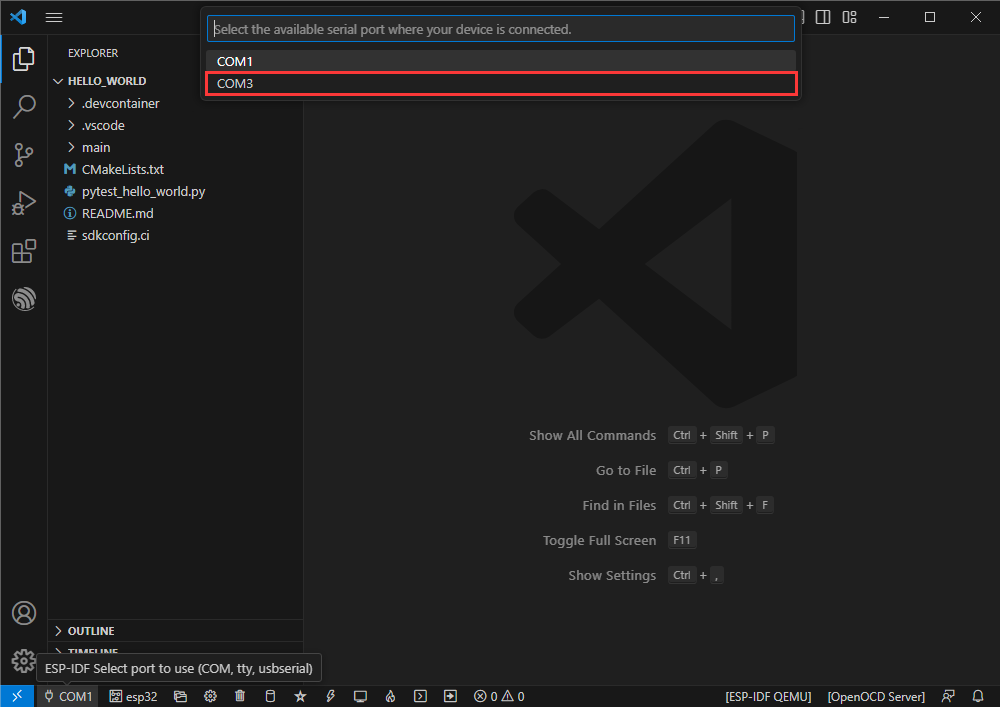This screenshot has width=1000, height=707.
Task: Maximize the VS Code window
Action: click(930, 17)
